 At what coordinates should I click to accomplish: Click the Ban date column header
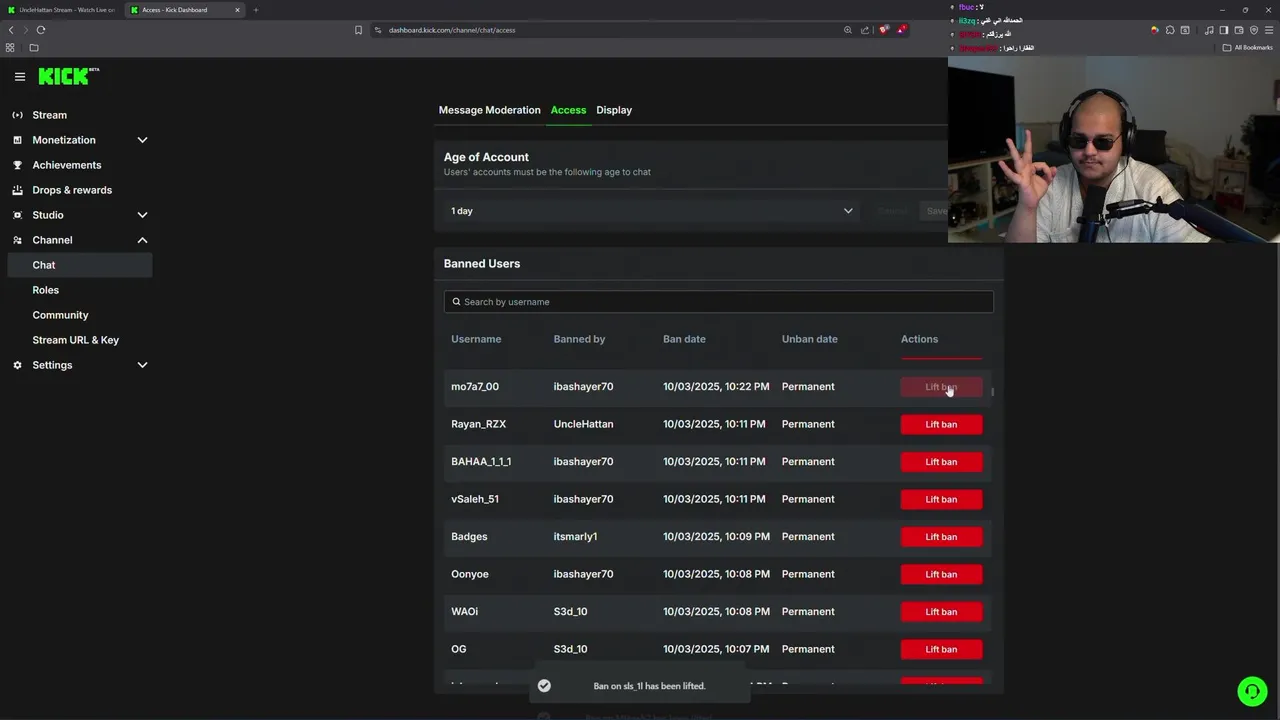684,339
